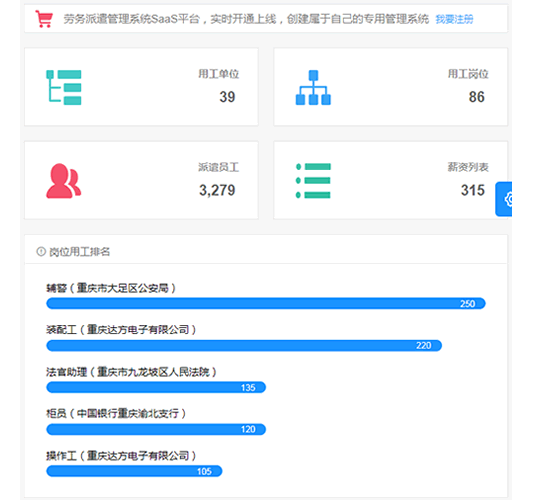Select the 柜员（中国银行重庆渝北支行）label
533x500 pixels.
[x=116, y=414]
